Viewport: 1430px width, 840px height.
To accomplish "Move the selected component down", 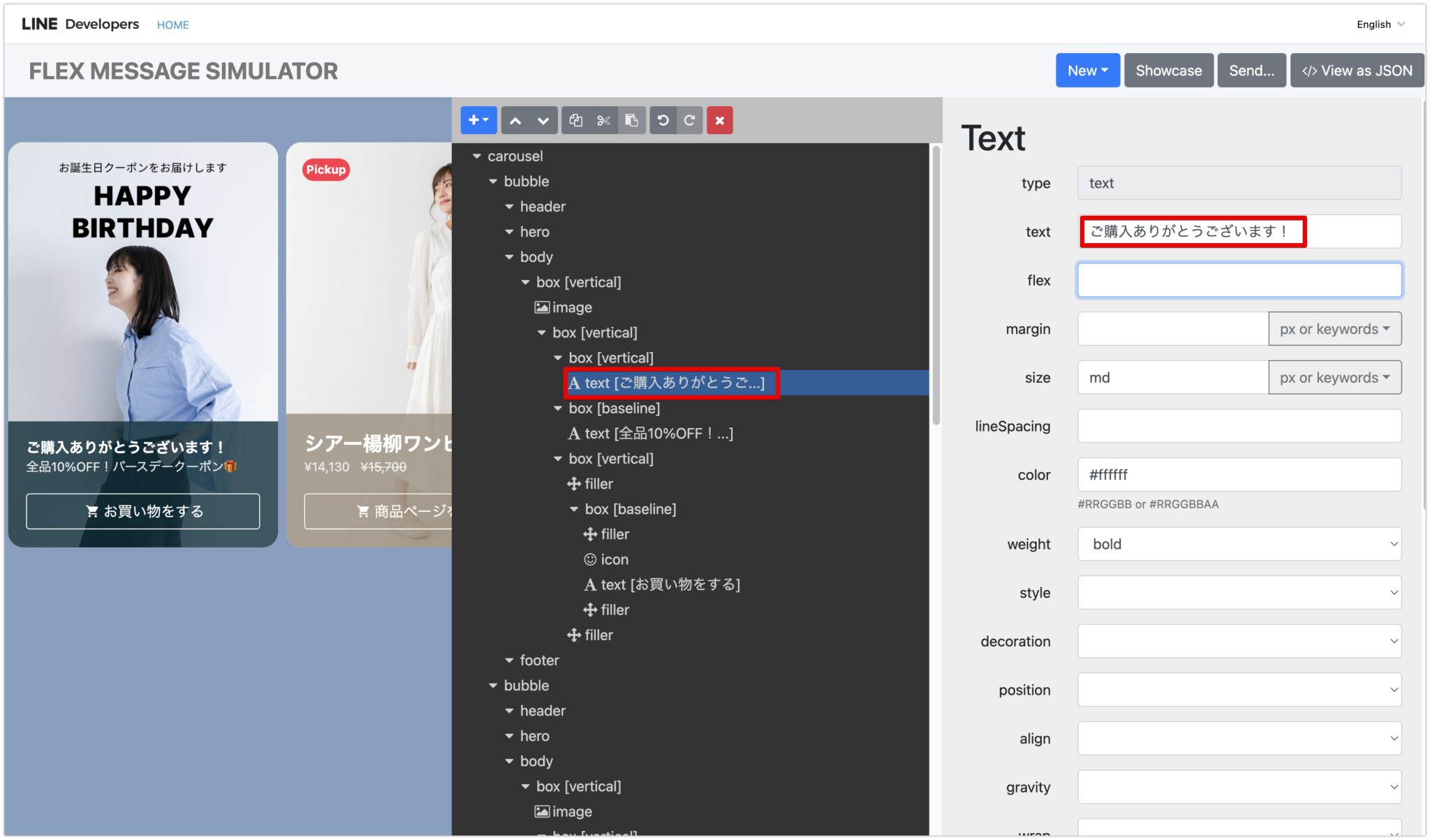I will [x=543, y=120].
